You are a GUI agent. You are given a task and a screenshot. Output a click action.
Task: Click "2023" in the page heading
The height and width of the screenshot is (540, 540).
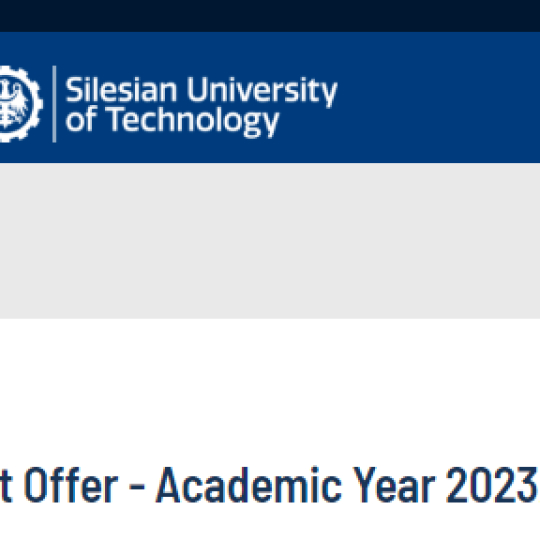pyautogui.click(x=491, y=486)
